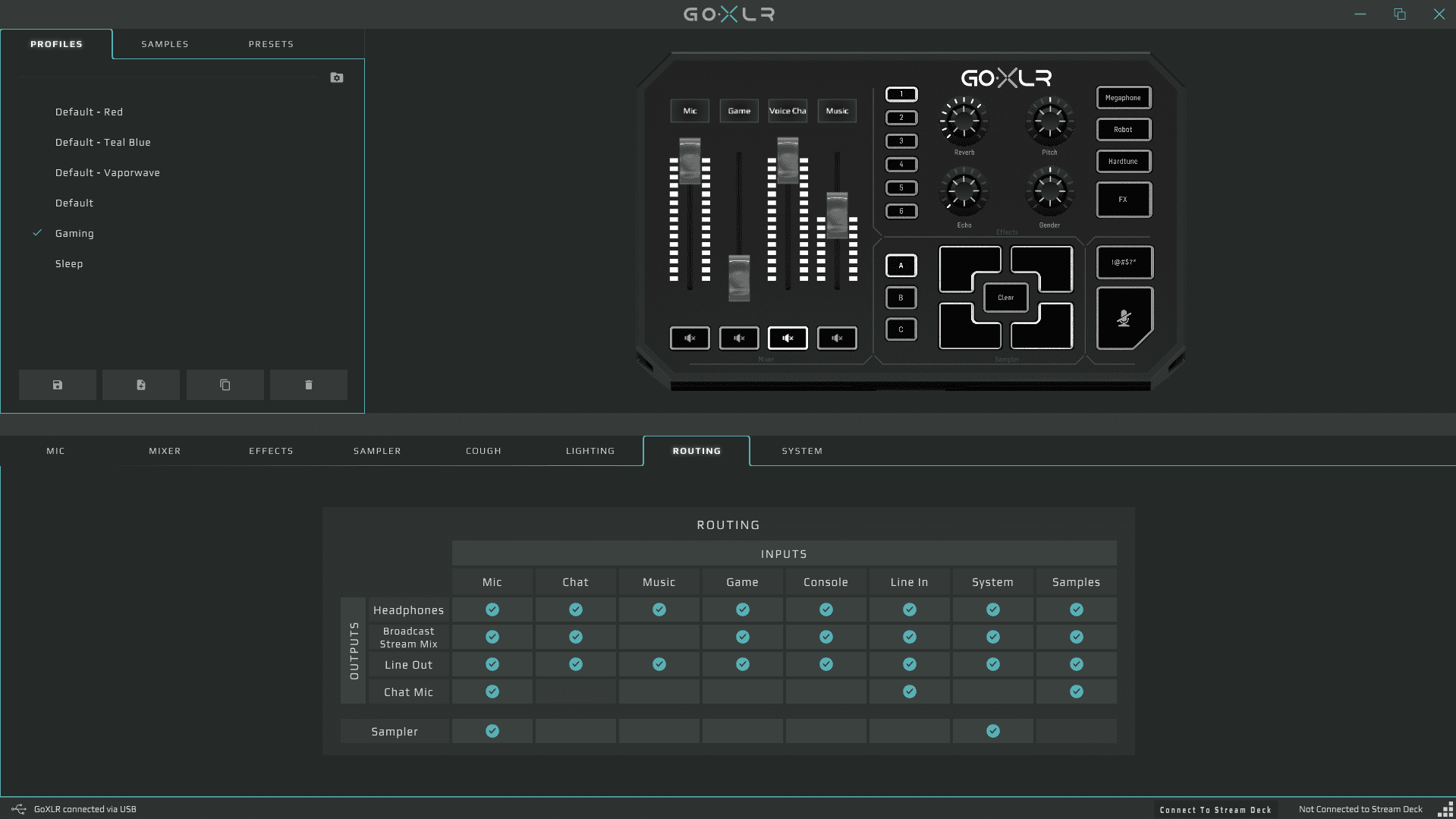Viewport: 1456px width, 819px height.
Task: Open the Mic channel label dropdown on mixer
Action: point(690,111)
